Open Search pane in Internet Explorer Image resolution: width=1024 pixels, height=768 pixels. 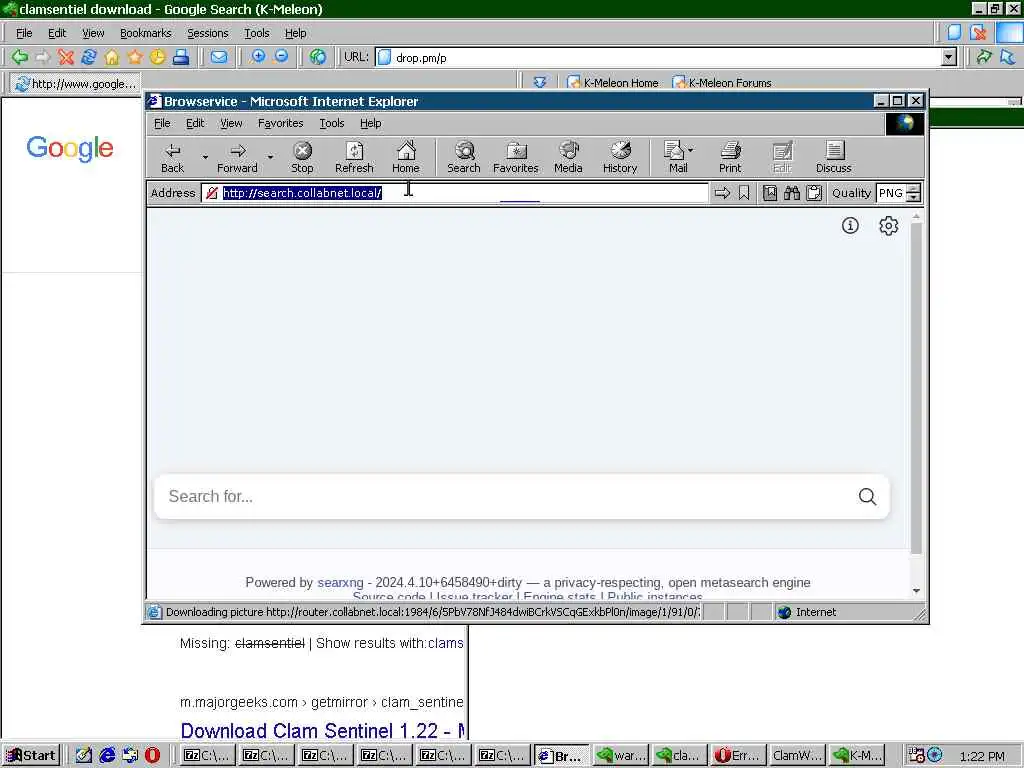(x=464, y=158)
